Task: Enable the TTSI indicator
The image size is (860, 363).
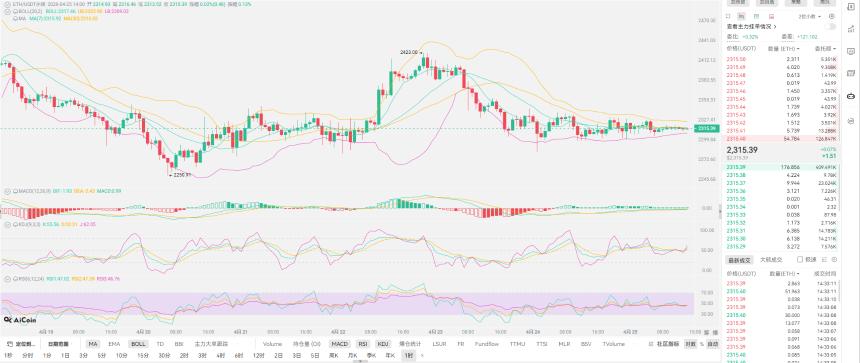Action: pos(542,344)
